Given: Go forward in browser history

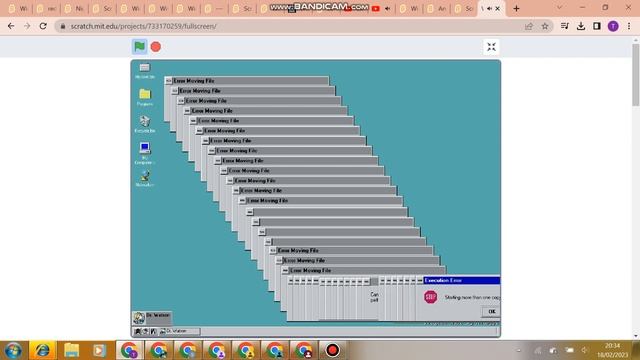Looking at the screenshot, I should pos(27,26).
